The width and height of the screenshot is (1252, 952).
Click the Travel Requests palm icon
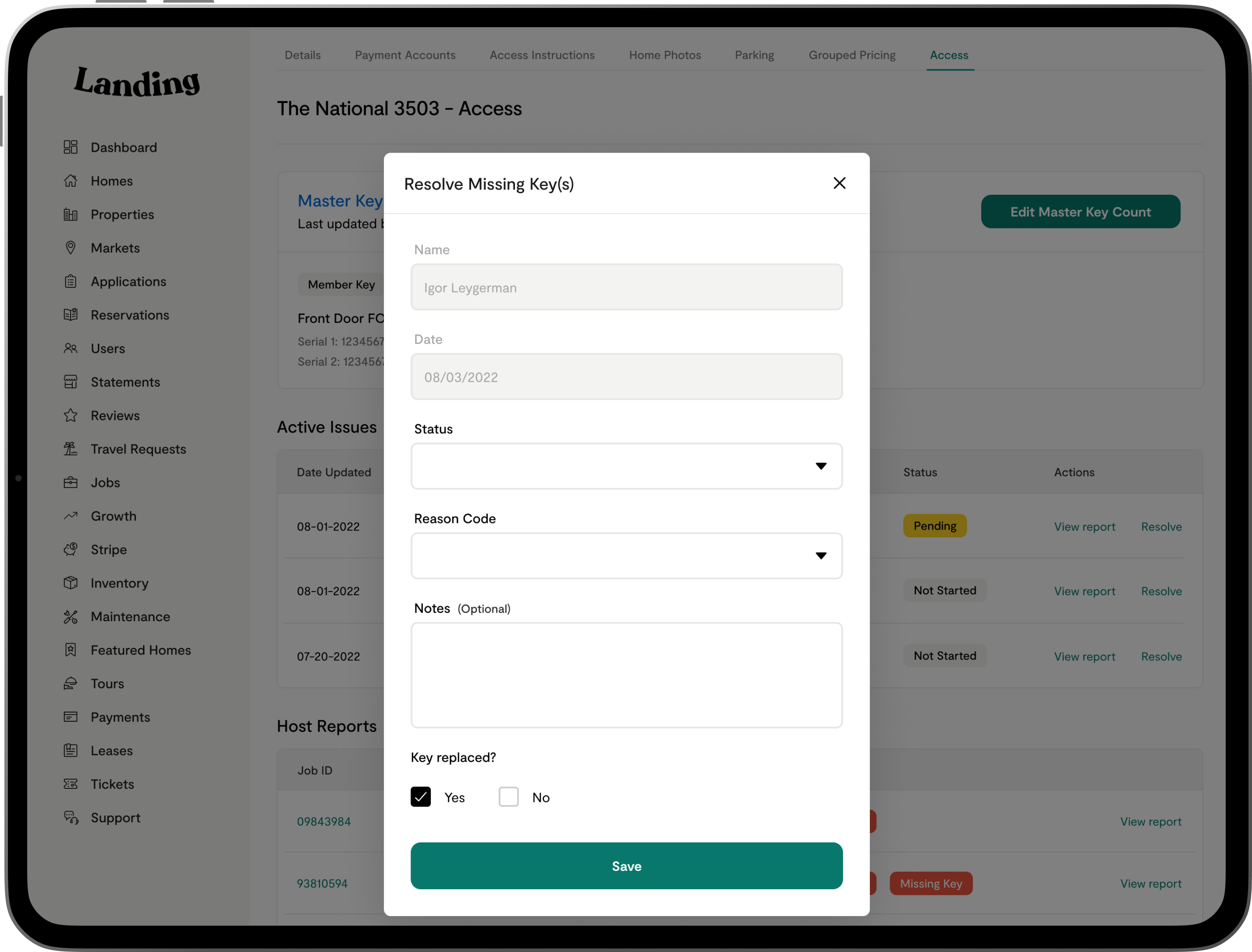point(71,449)
